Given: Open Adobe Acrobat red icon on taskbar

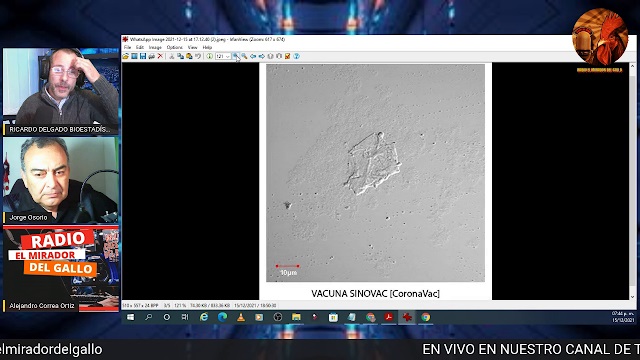Looking at the screenshot, I should pyautogui.click(x=389, y=317).
